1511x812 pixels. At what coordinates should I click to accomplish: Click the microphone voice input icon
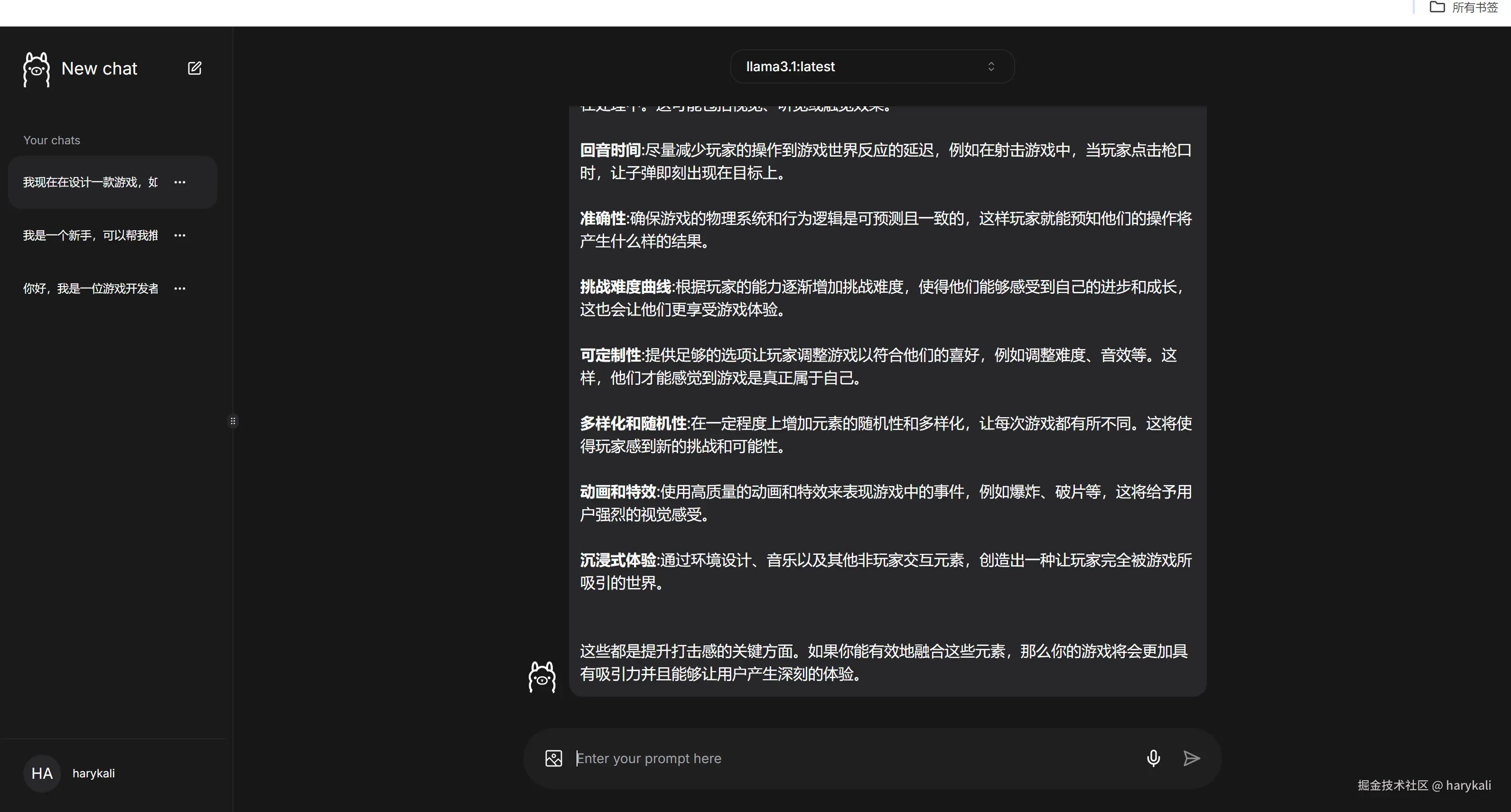1153,758
